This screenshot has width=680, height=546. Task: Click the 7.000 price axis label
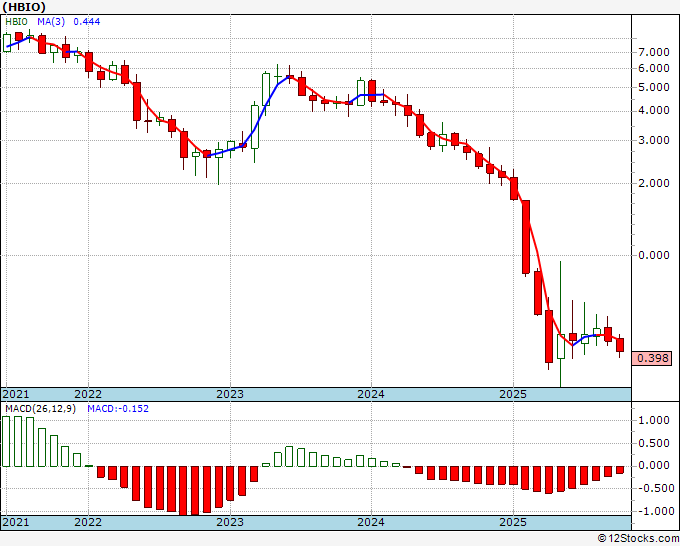point(654,52)
